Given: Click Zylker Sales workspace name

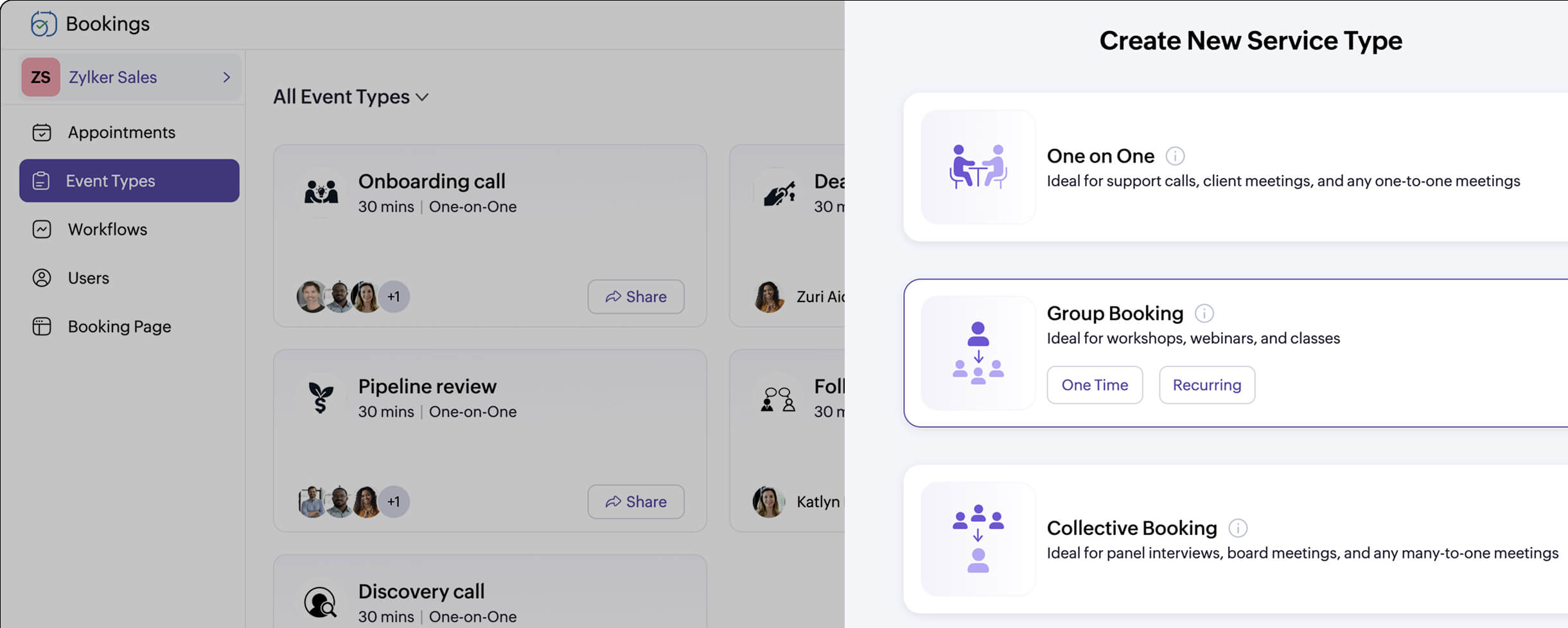Looking at the screenshot, I should [112, 77].
